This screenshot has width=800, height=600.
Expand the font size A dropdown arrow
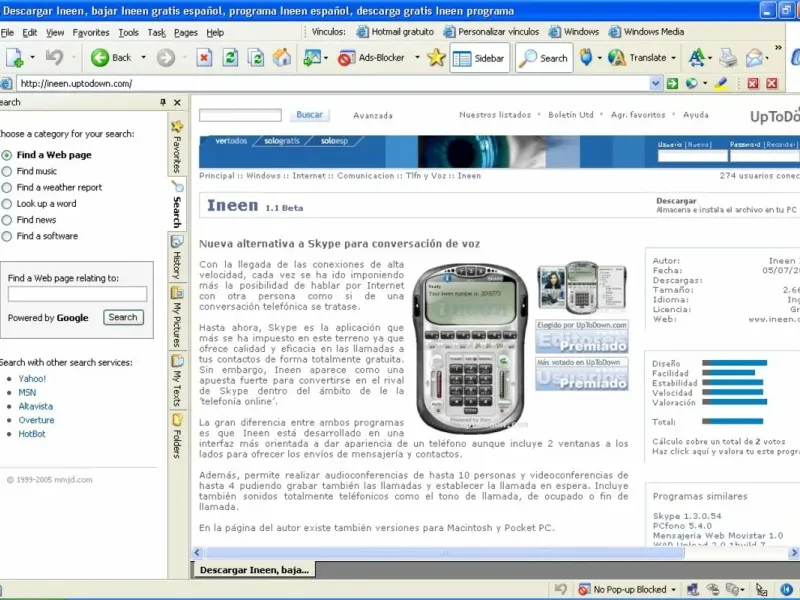pos(710,58)
